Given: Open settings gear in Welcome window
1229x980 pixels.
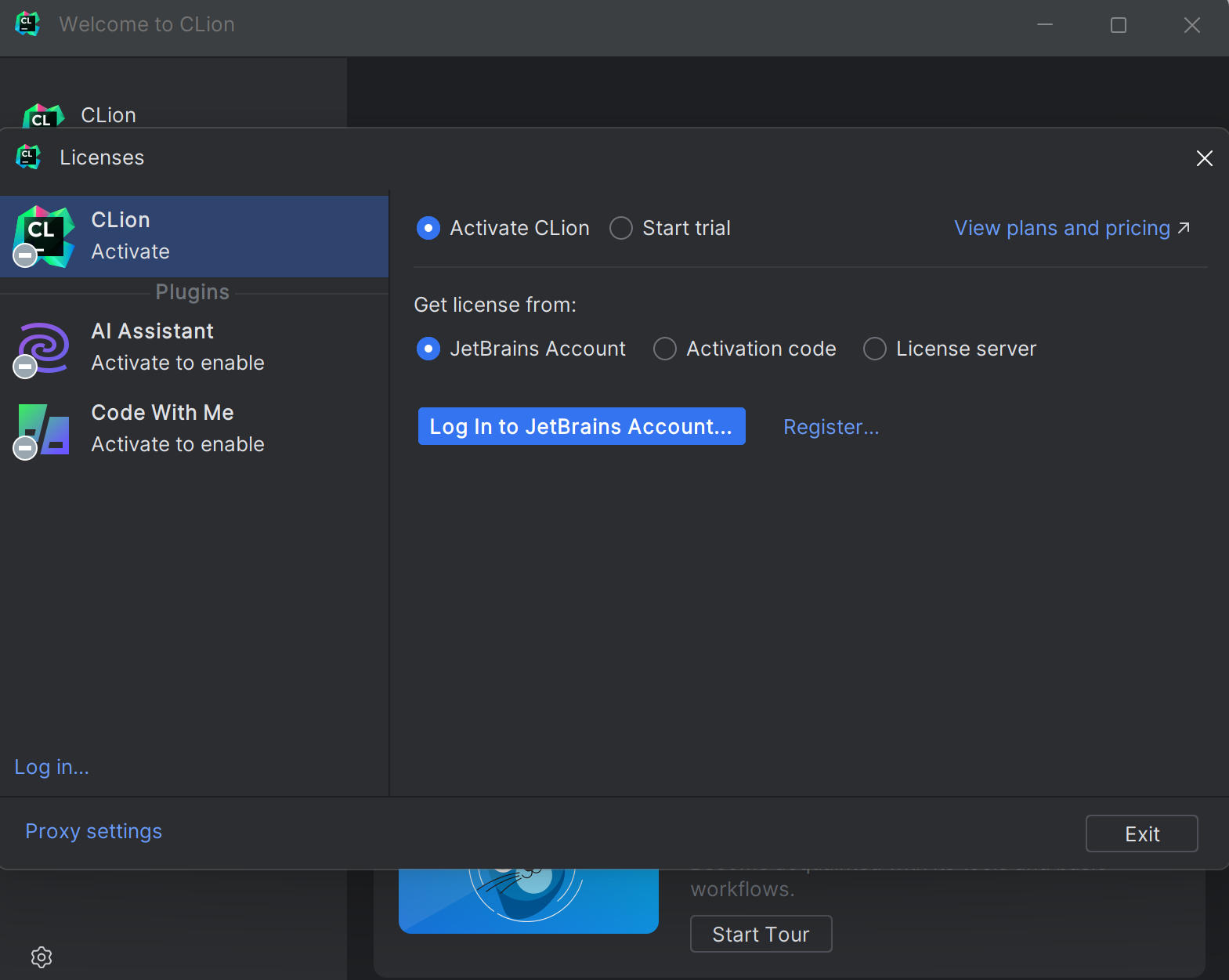Looking at the screenshot, I should (x=42, y=956).
